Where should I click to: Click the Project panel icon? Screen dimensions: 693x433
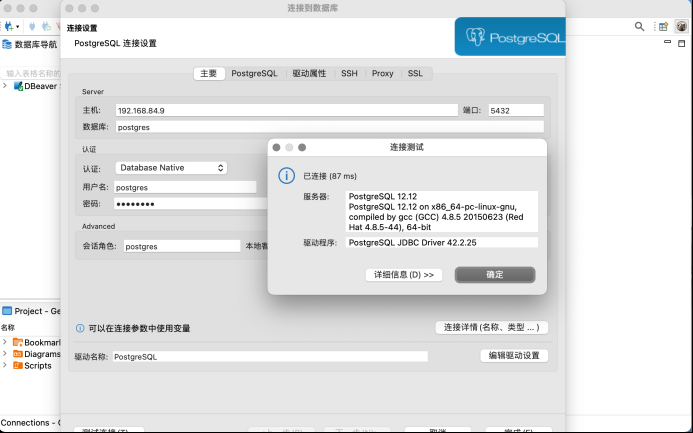click(7, 311)
